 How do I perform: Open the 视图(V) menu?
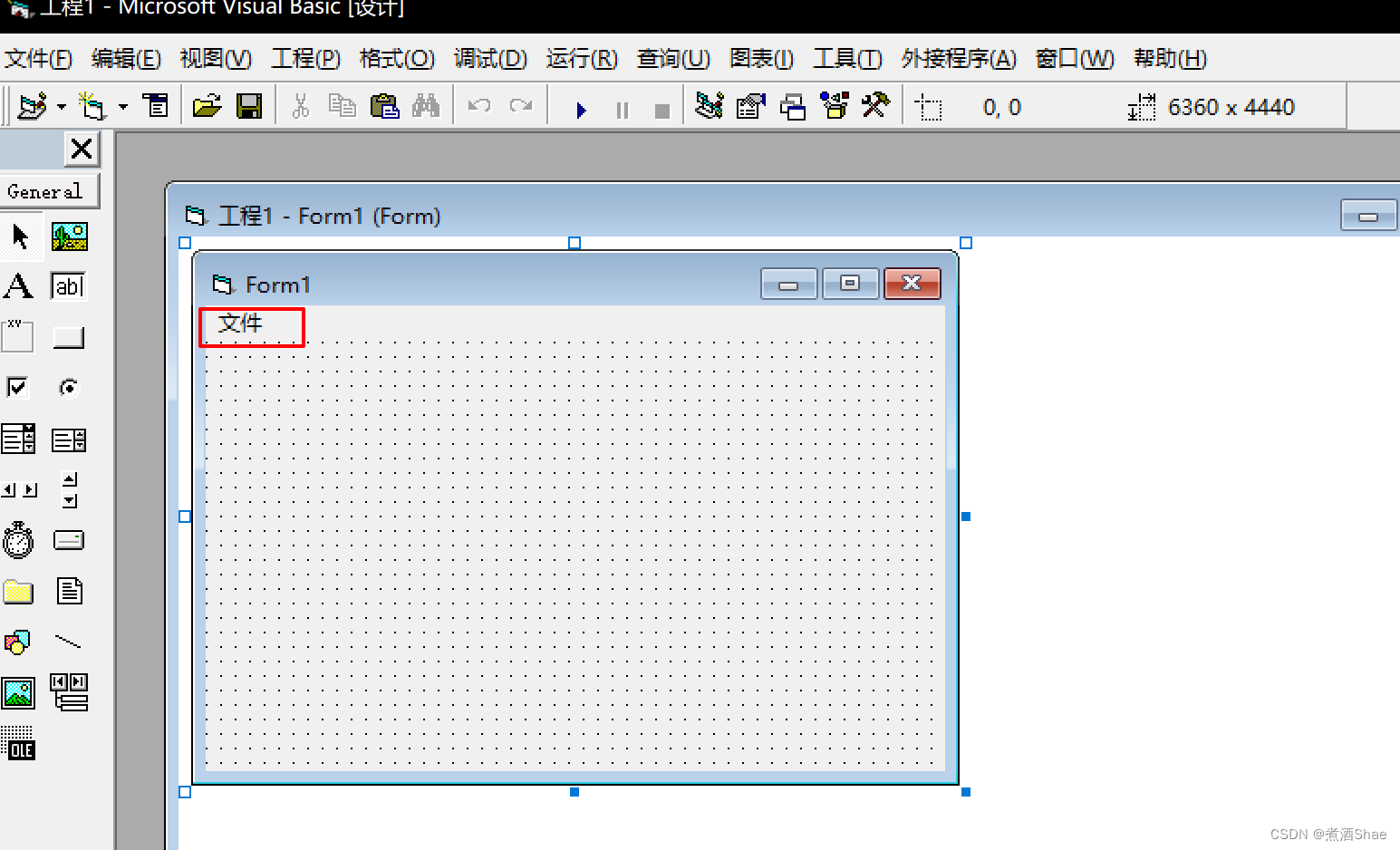pyautogui.click(x=216, y=59)
